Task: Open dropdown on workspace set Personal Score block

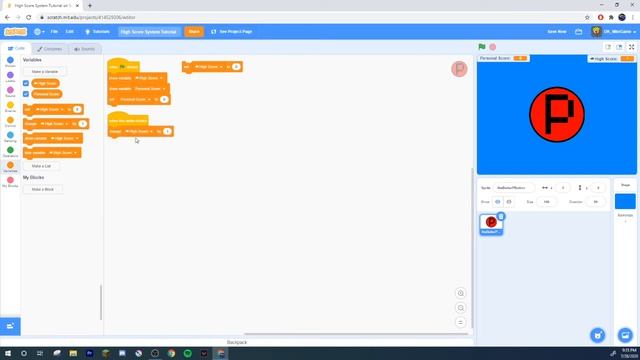Action: [x=136, y=99]
